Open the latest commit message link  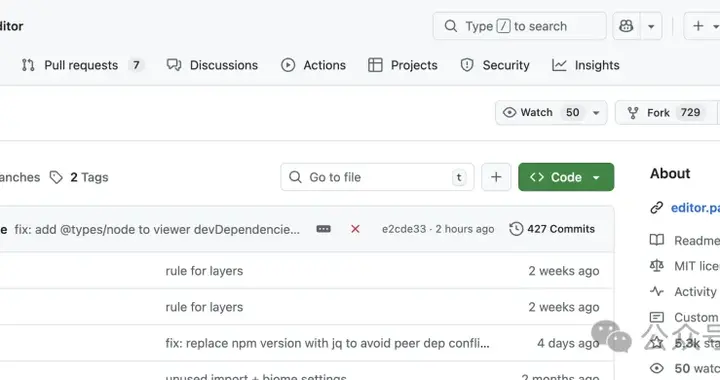pyautogui.click(x=157, y=229)
